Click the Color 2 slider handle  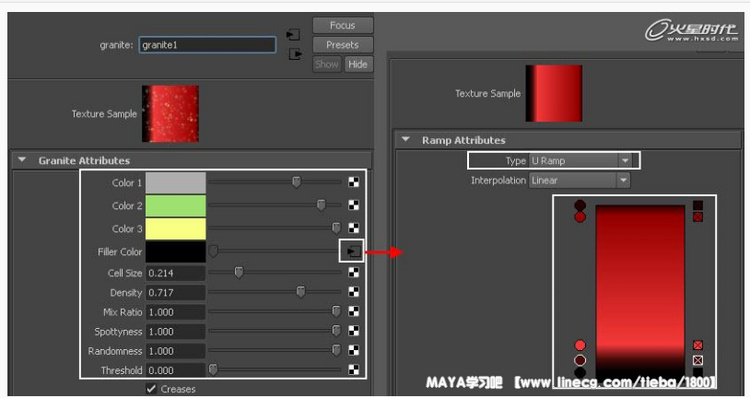(x=321, y=205)
